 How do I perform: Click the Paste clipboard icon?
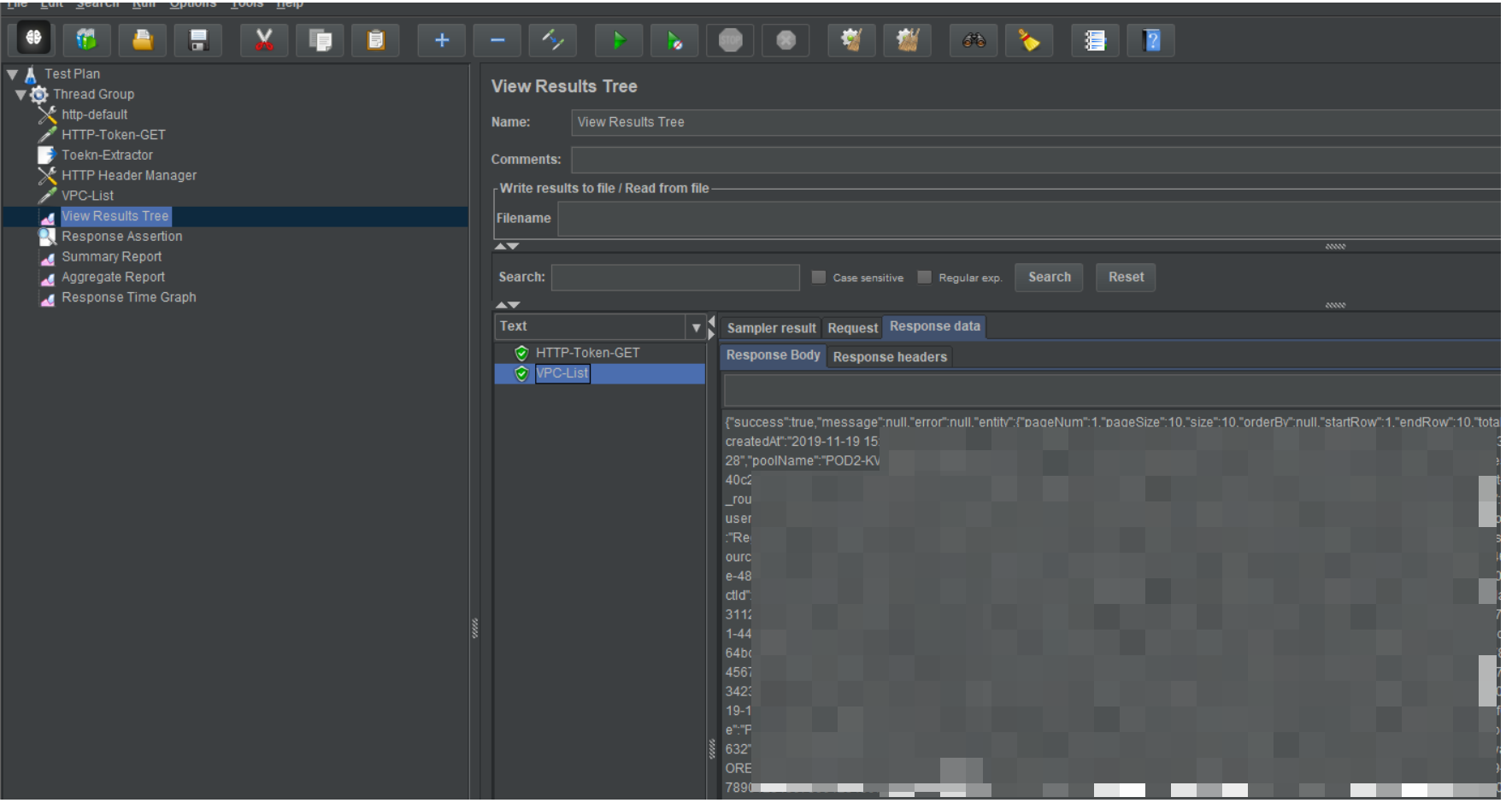(376, 39)
